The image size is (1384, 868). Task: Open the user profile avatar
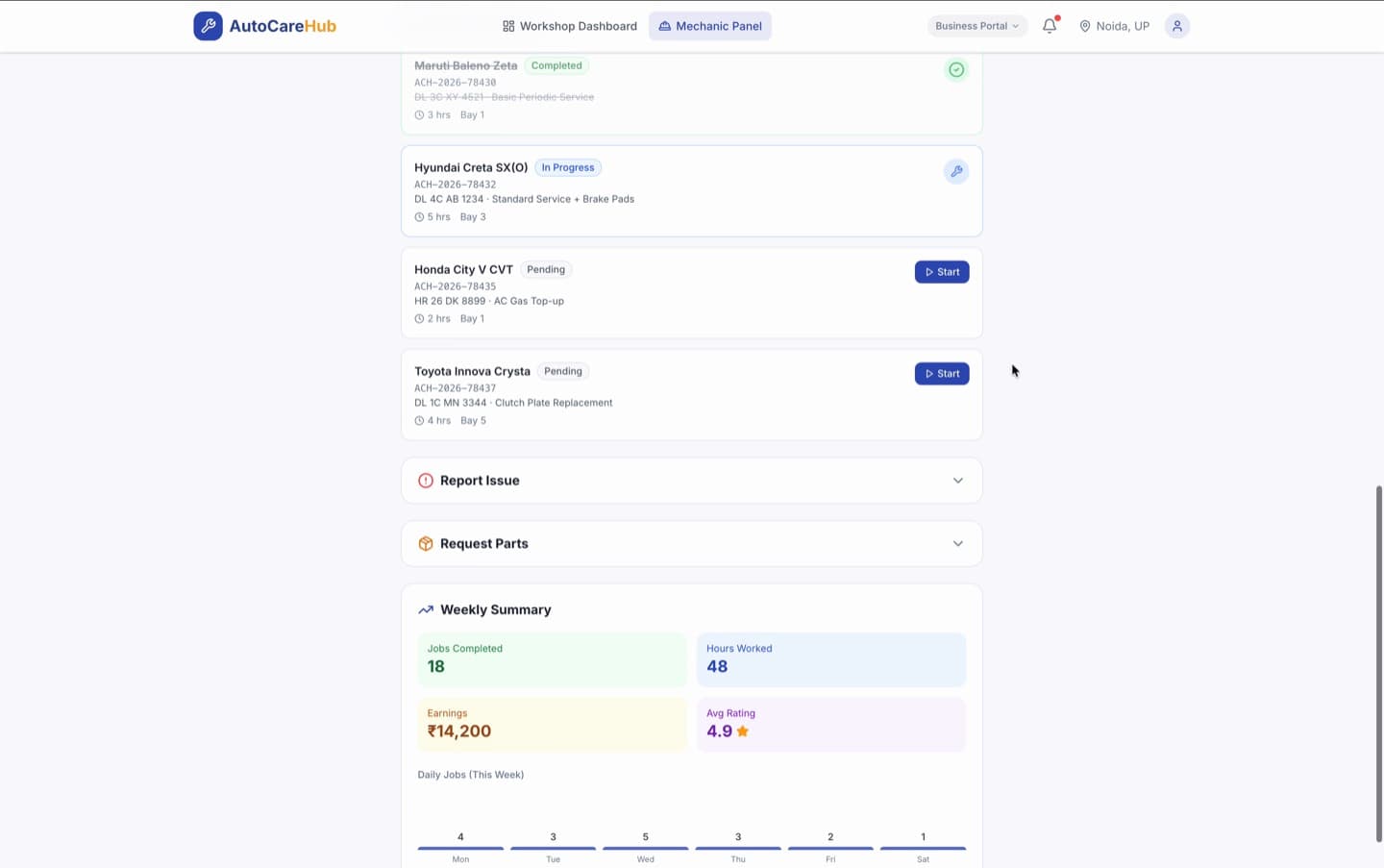[x=1176, y=26]
